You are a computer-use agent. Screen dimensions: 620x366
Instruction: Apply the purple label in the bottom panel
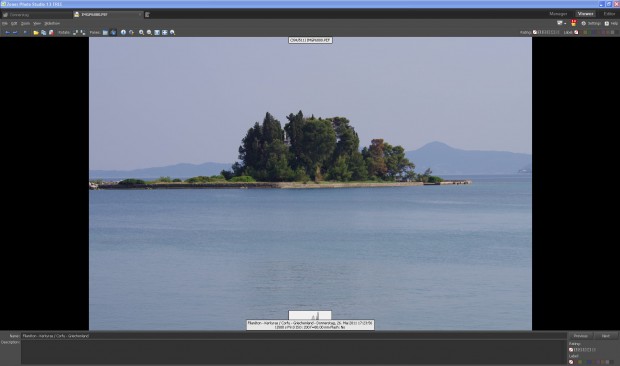pyautogui.click(x=598, y=362)
